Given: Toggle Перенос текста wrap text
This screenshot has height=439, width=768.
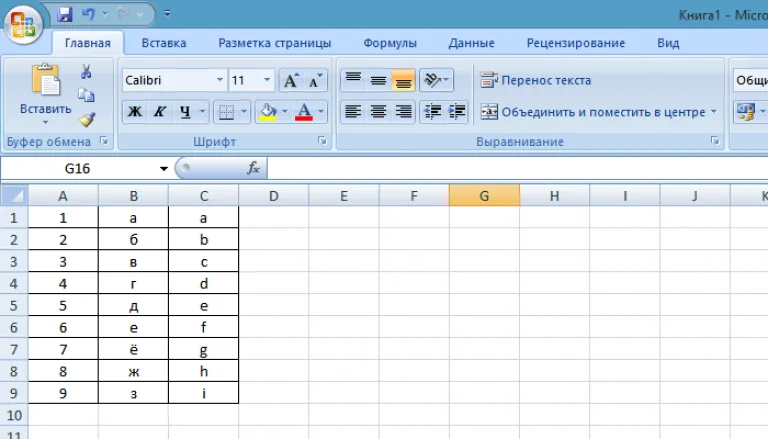Looking at the screenshot, I should (536, 80).
